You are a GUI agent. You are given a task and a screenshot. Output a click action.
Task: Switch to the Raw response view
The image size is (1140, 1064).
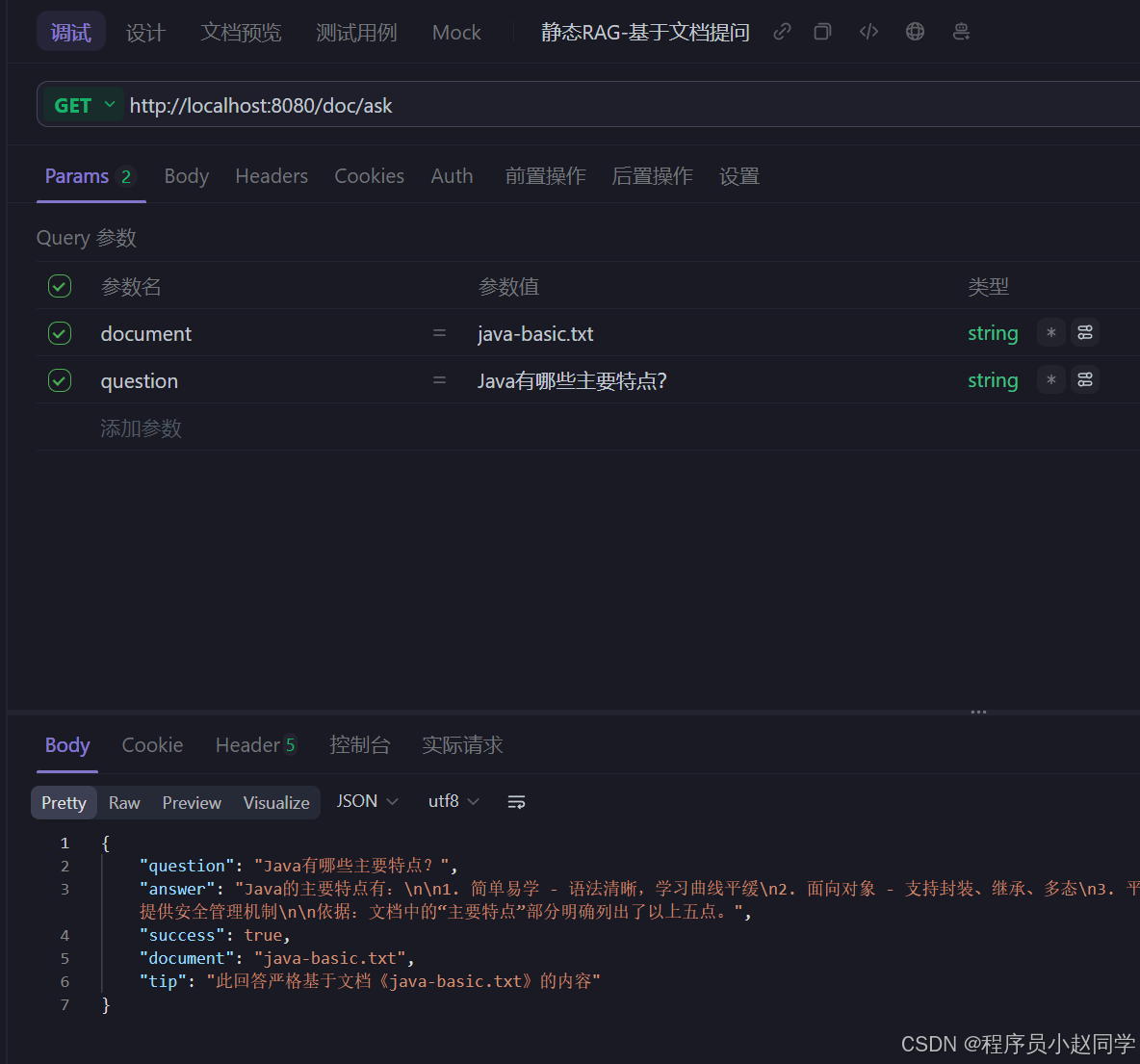[x=124, y=801]
